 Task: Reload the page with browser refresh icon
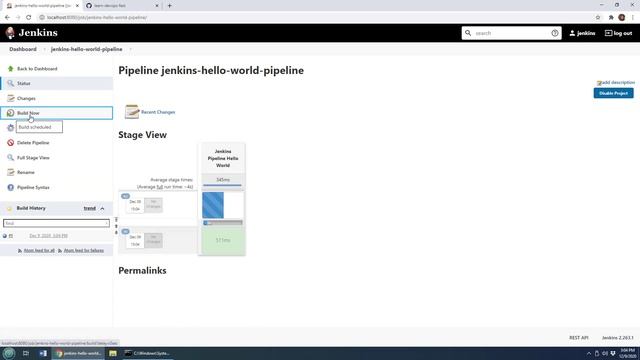pyautogui.click(x=29, y=18)
